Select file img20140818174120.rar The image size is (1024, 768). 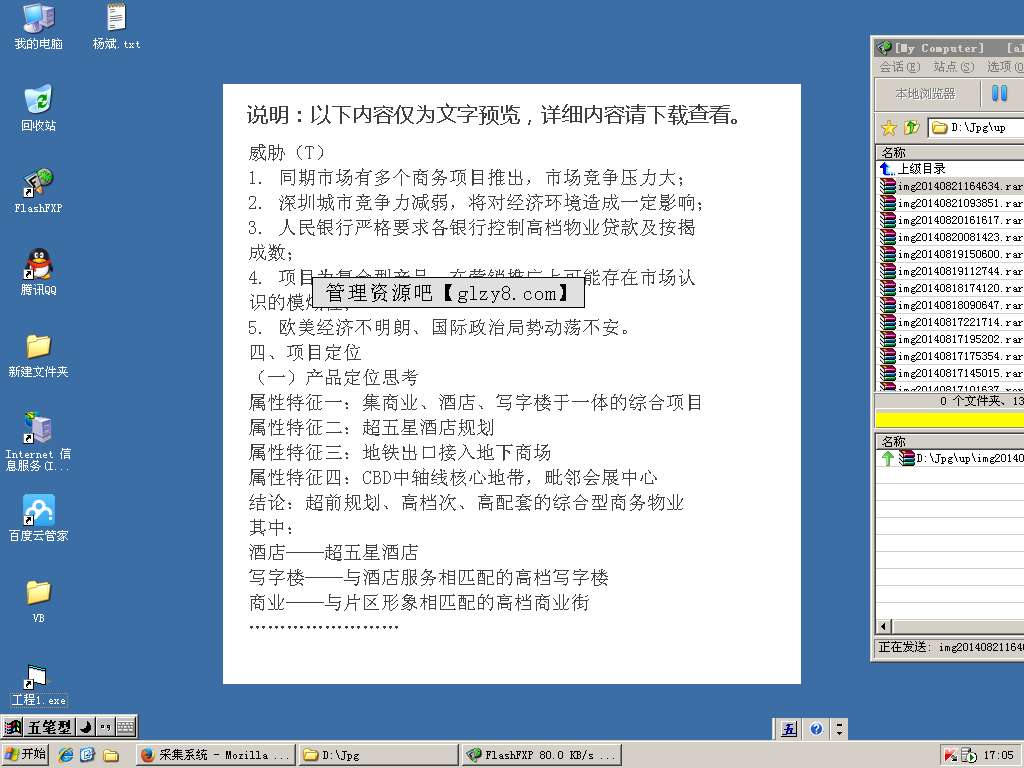point(951,288)
